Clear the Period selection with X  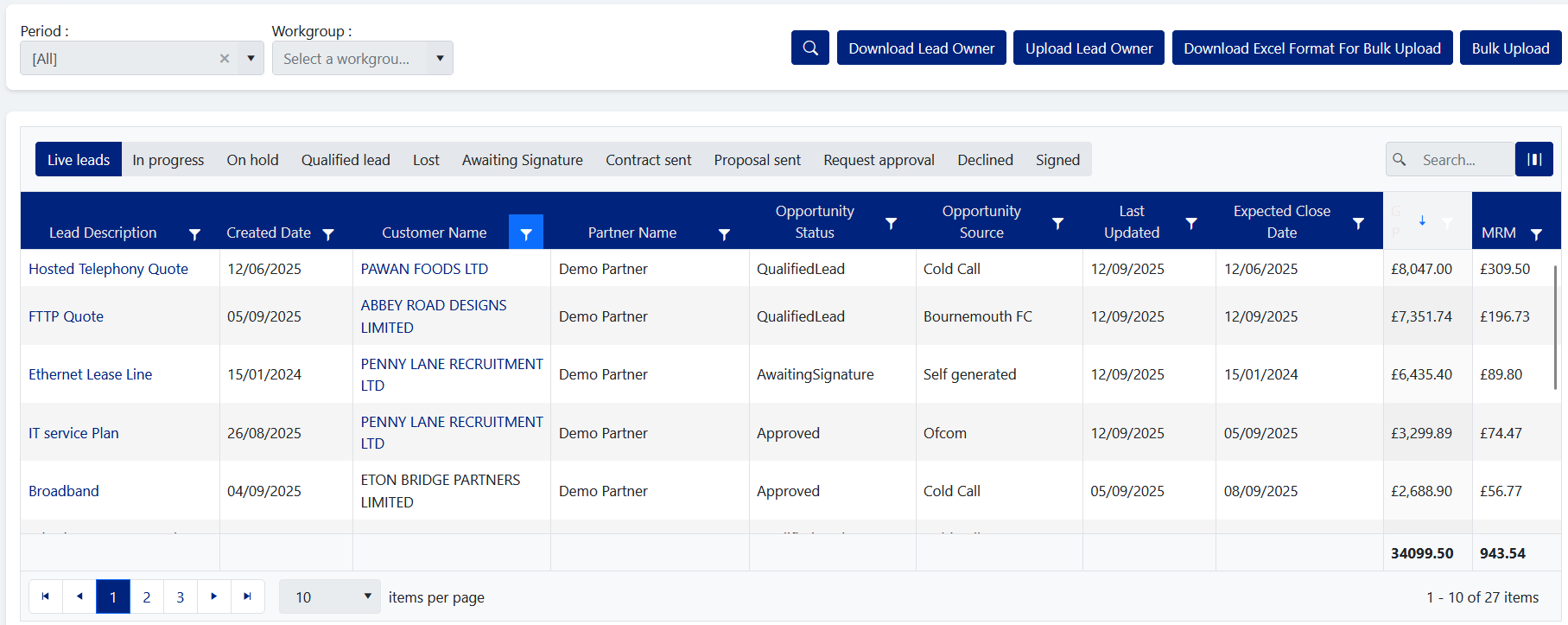225,59
